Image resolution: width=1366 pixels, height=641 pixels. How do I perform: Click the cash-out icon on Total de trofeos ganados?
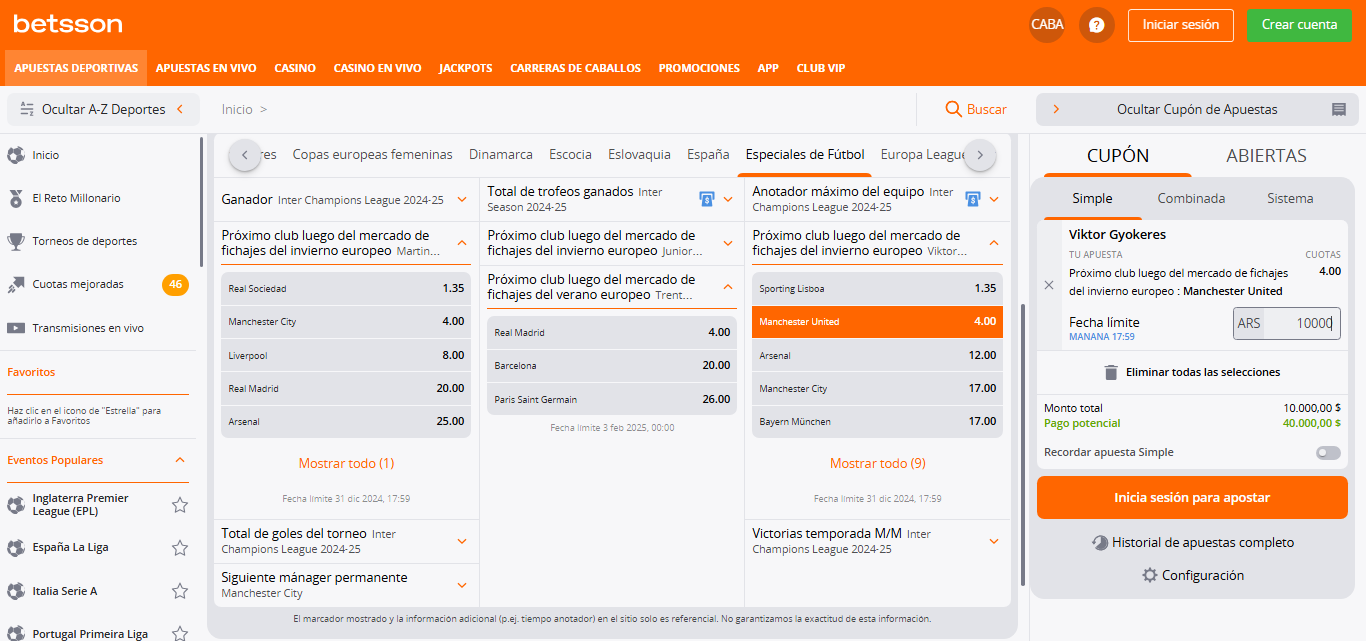[706, 199]
